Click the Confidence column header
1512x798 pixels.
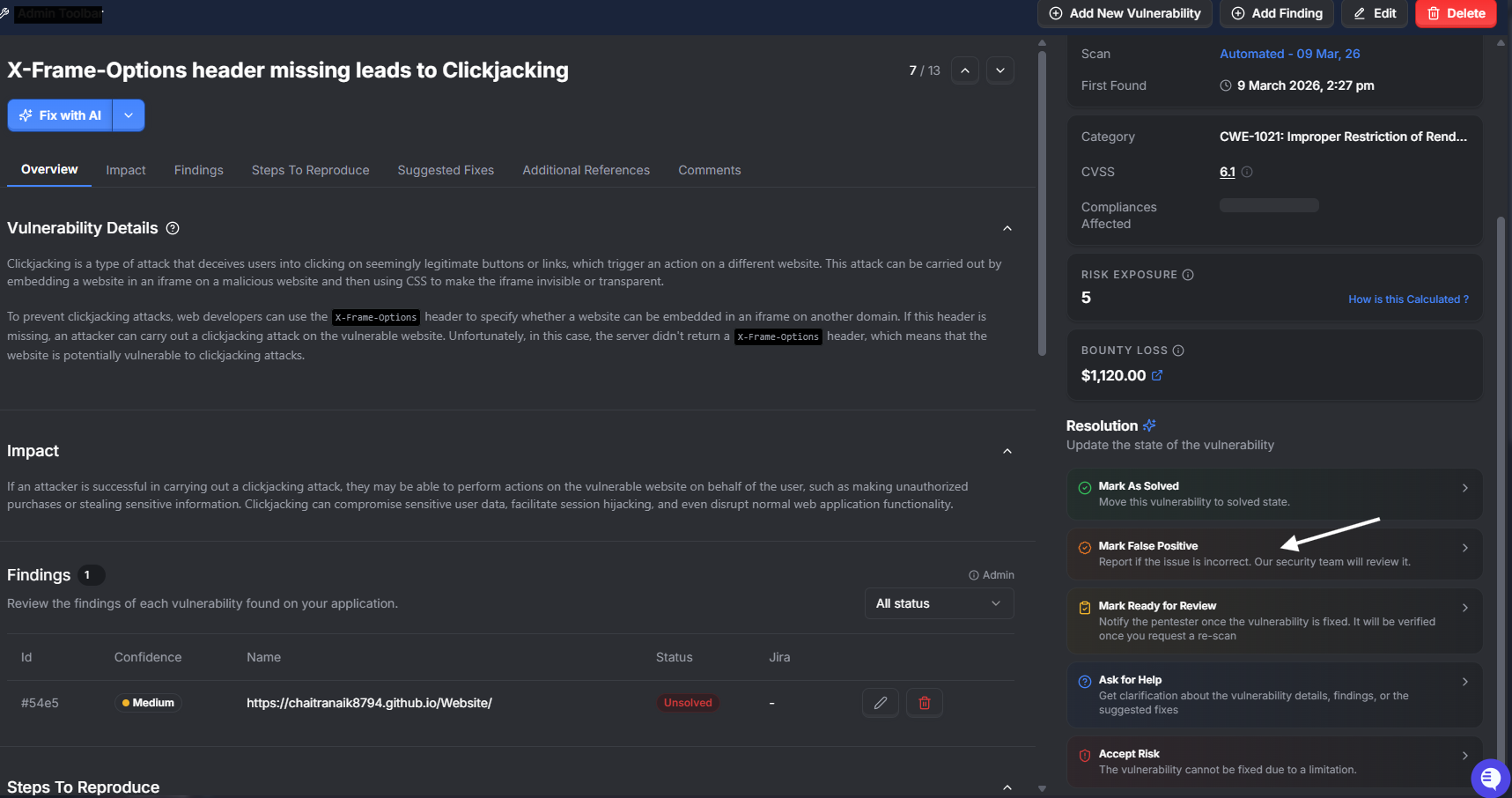[x=148, y=657]
